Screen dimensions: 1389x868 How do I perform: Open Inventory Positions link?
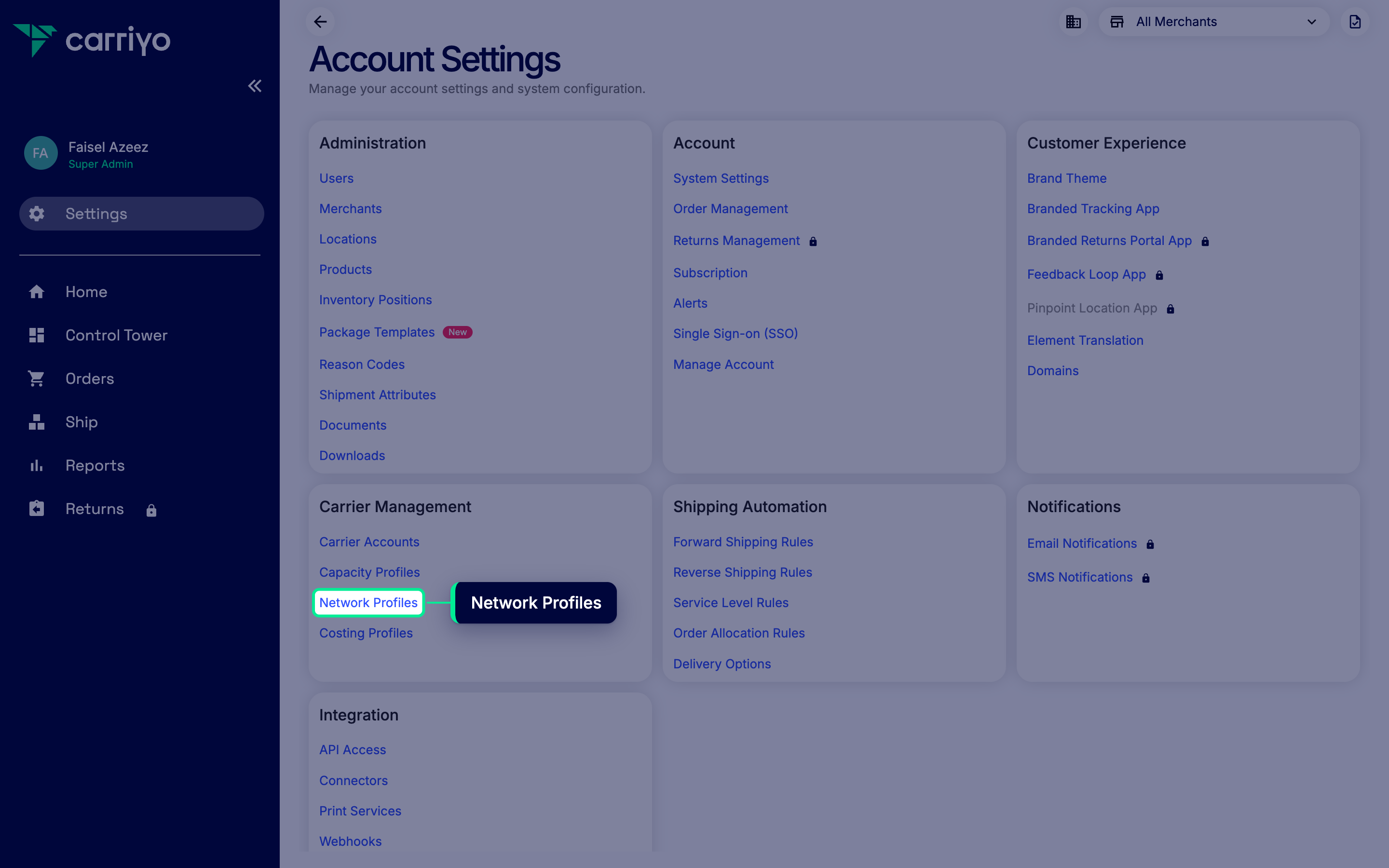tap(375, 299)
